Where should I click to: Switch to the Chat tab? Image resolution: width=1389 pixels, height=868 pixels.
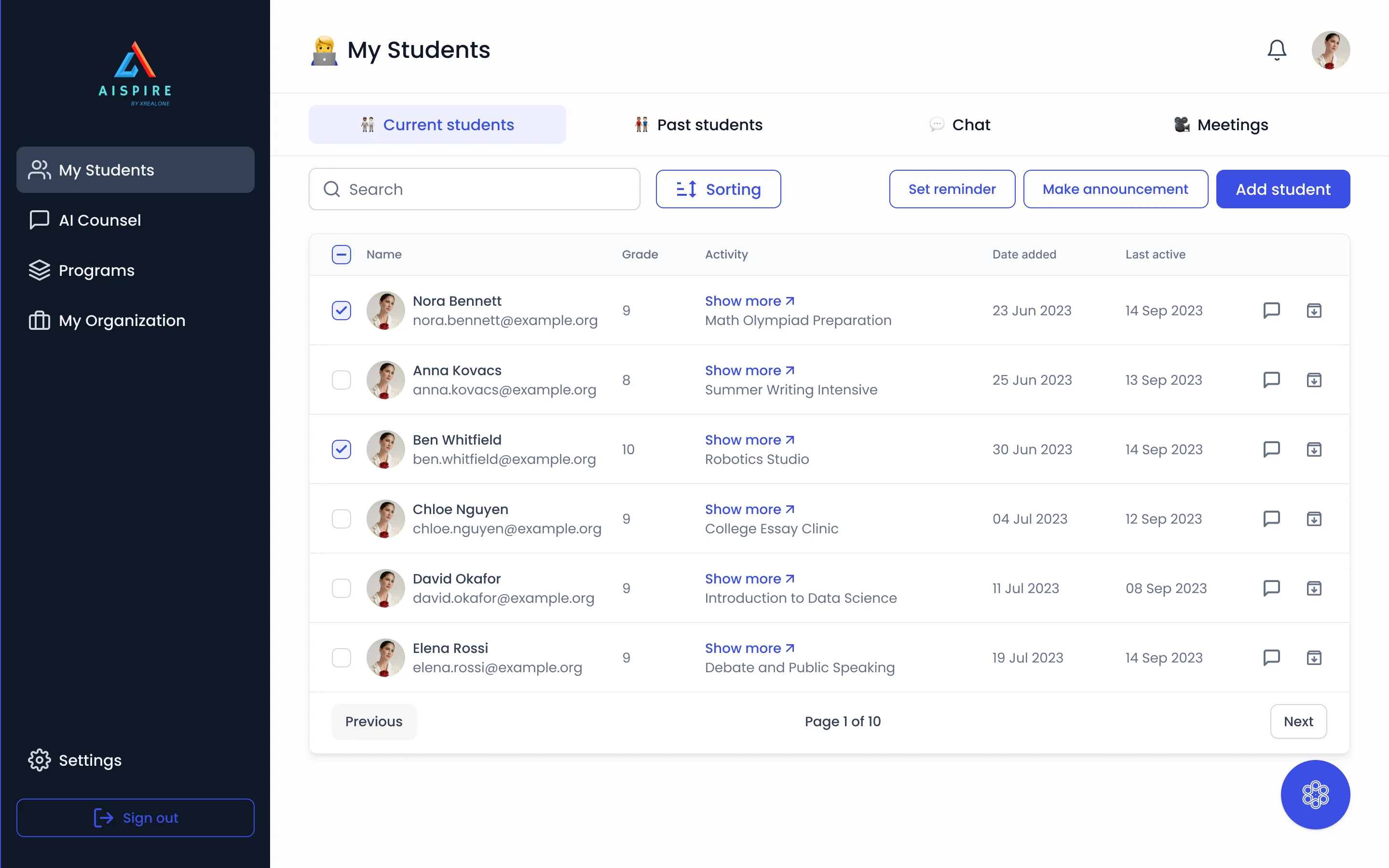(x=960, y=124)
